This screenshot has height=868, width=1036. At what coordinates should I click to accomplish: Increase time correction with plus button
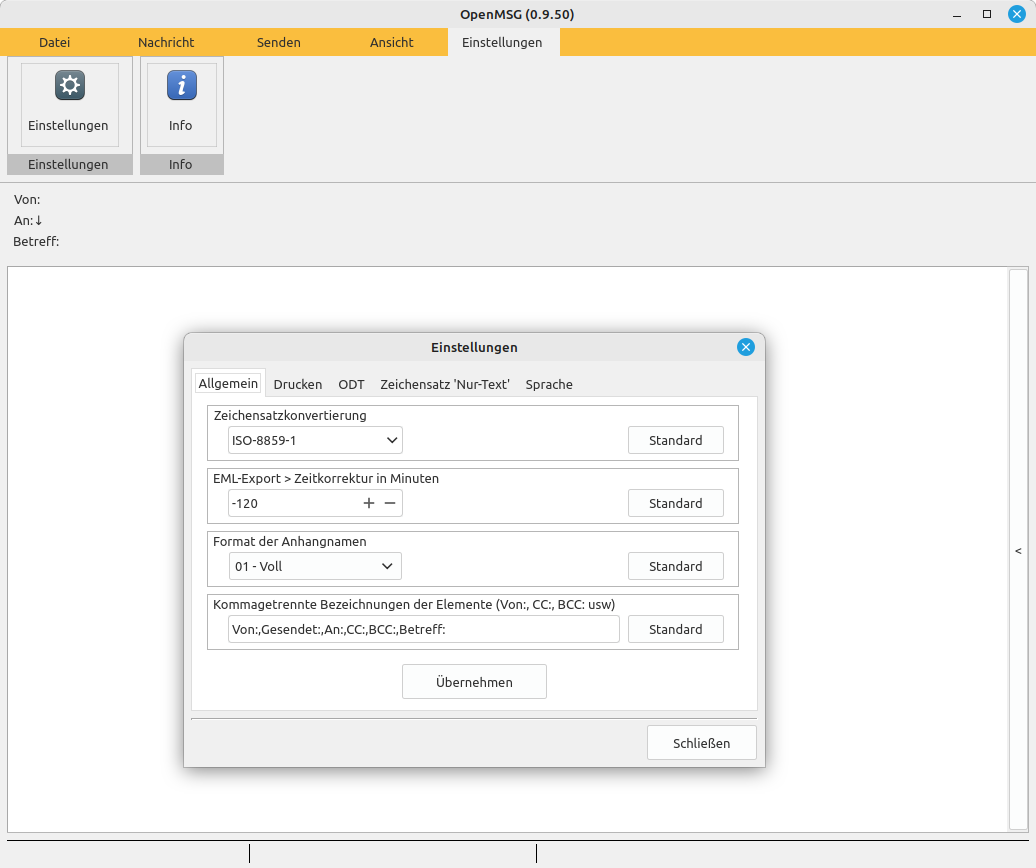point(369,503)
